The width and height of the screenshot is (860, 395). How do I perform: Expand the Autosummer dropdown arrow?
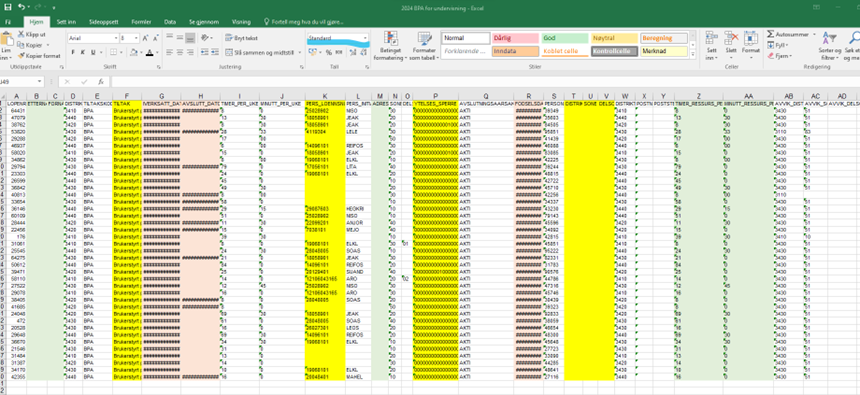pyautogui.click(x=813, y=34)
